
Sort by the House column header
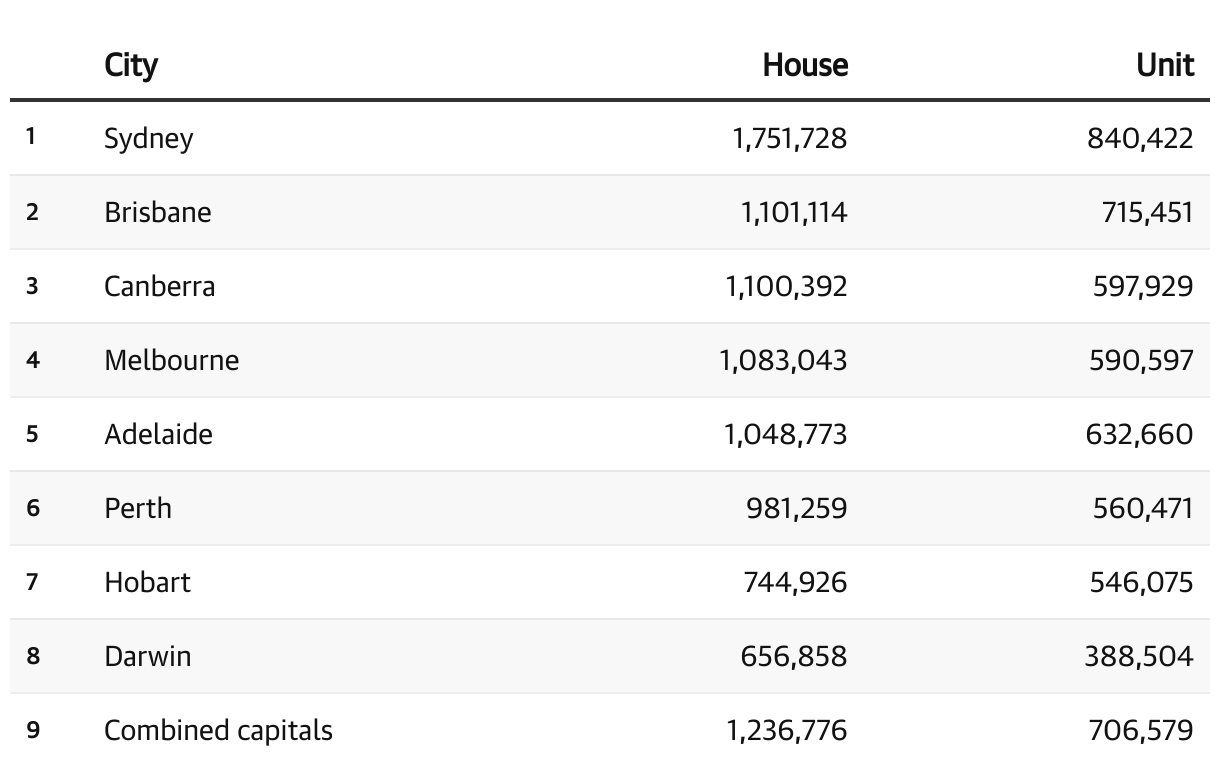click(805, 65)
